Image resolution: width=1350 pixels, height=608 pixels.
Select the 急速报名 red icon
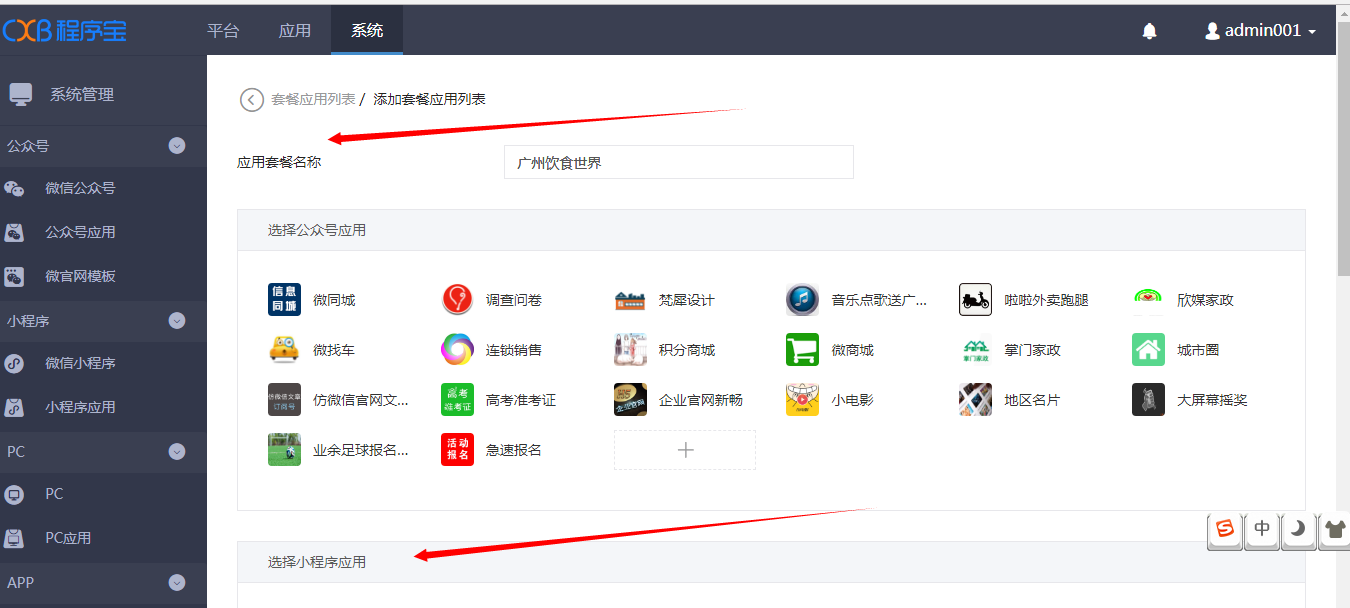tap(457, 450)
